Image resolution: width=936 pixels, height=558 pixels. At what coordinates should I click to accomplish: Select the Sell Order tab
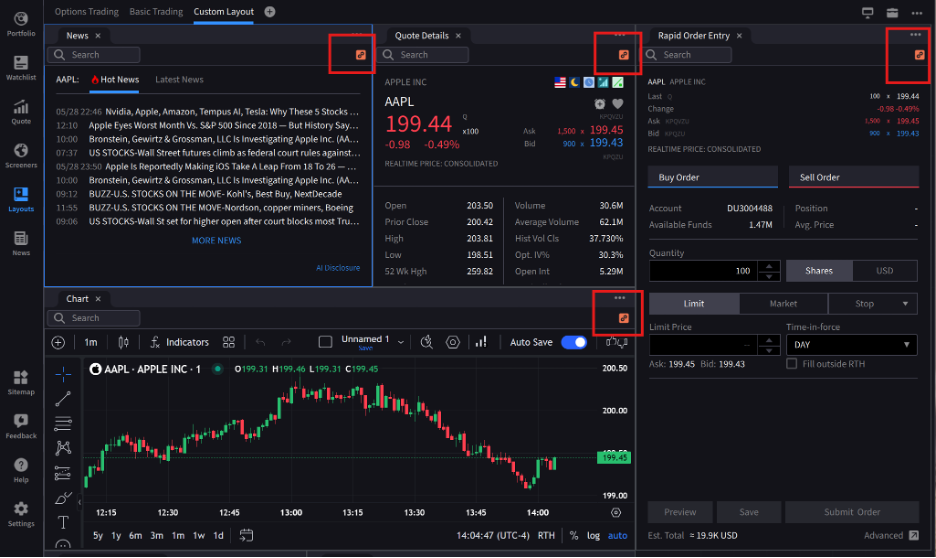point(854,177)
